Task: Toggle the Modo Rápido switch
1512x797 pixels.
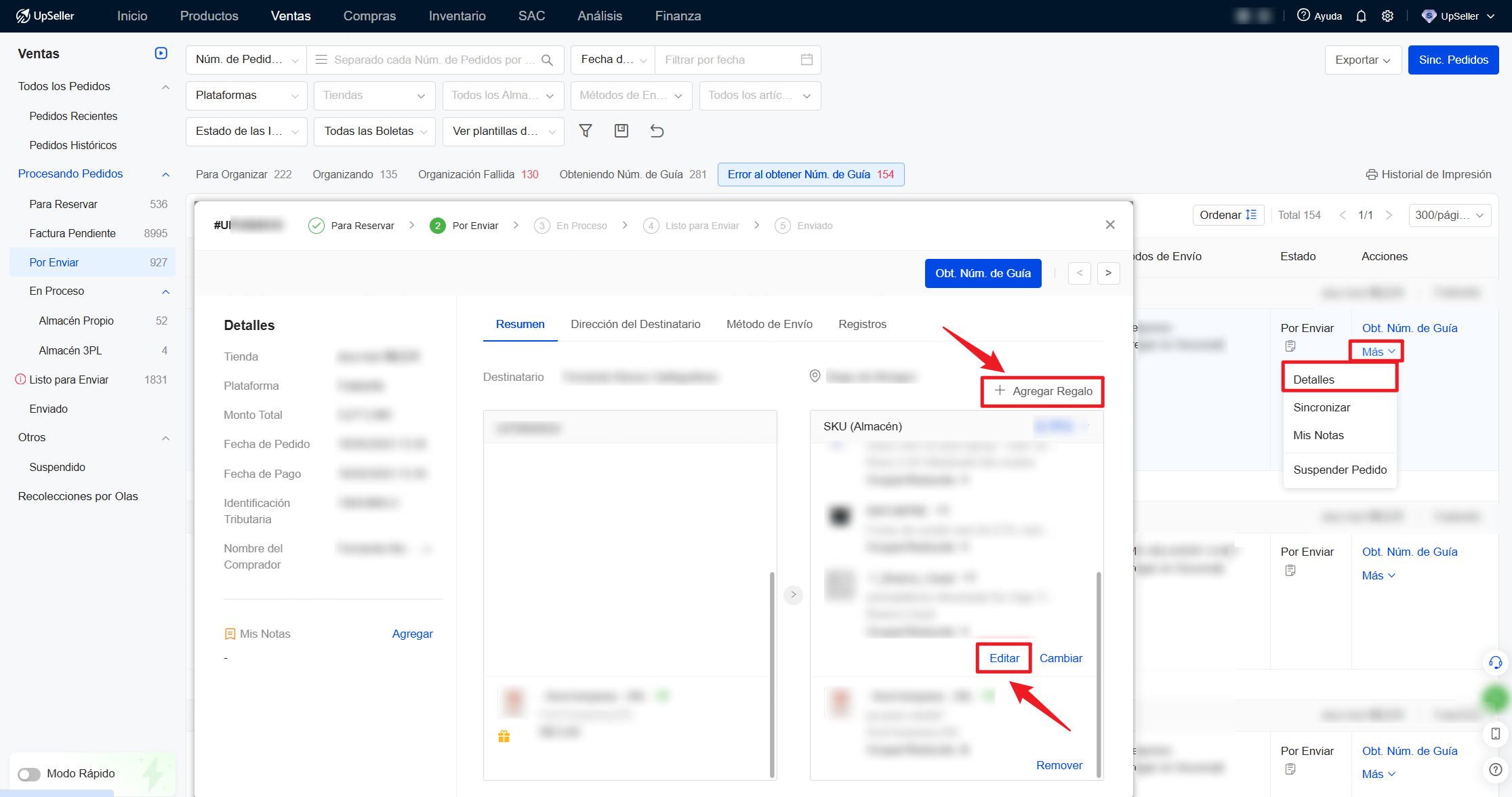Action: coord(29,774)
